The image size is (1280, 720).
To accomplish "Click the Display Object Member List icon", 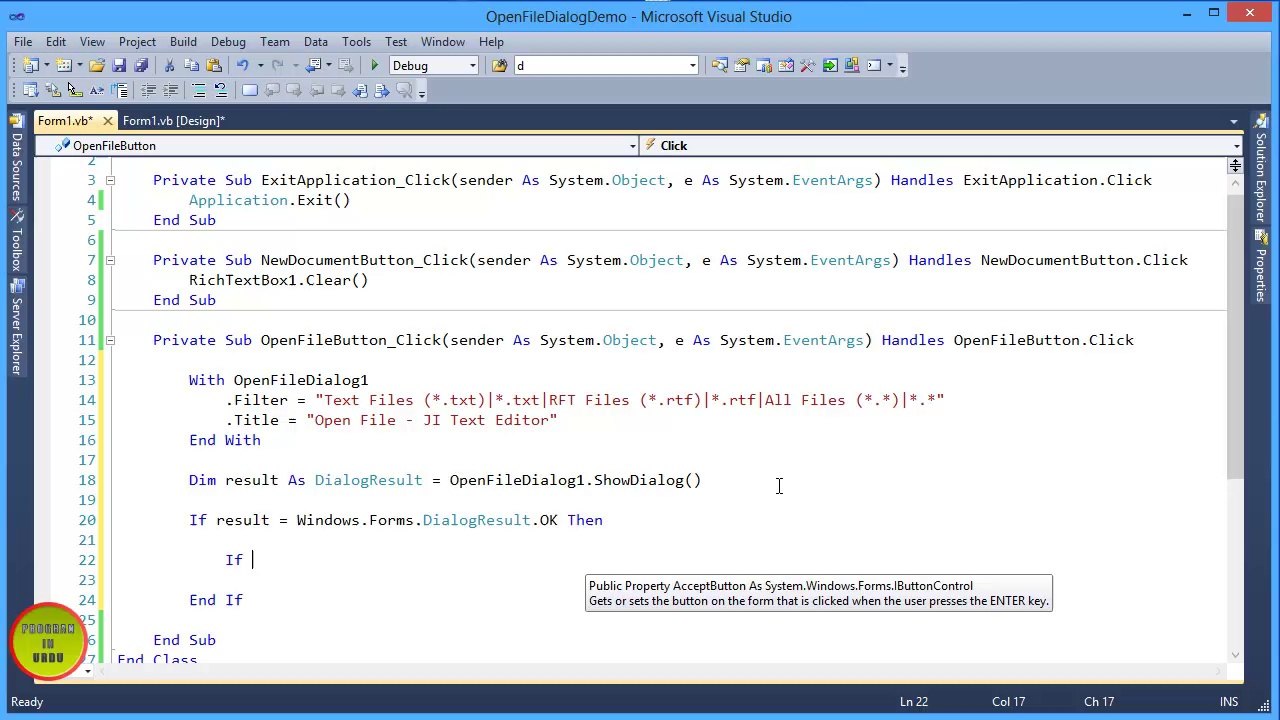I will (x=30, y=90).
